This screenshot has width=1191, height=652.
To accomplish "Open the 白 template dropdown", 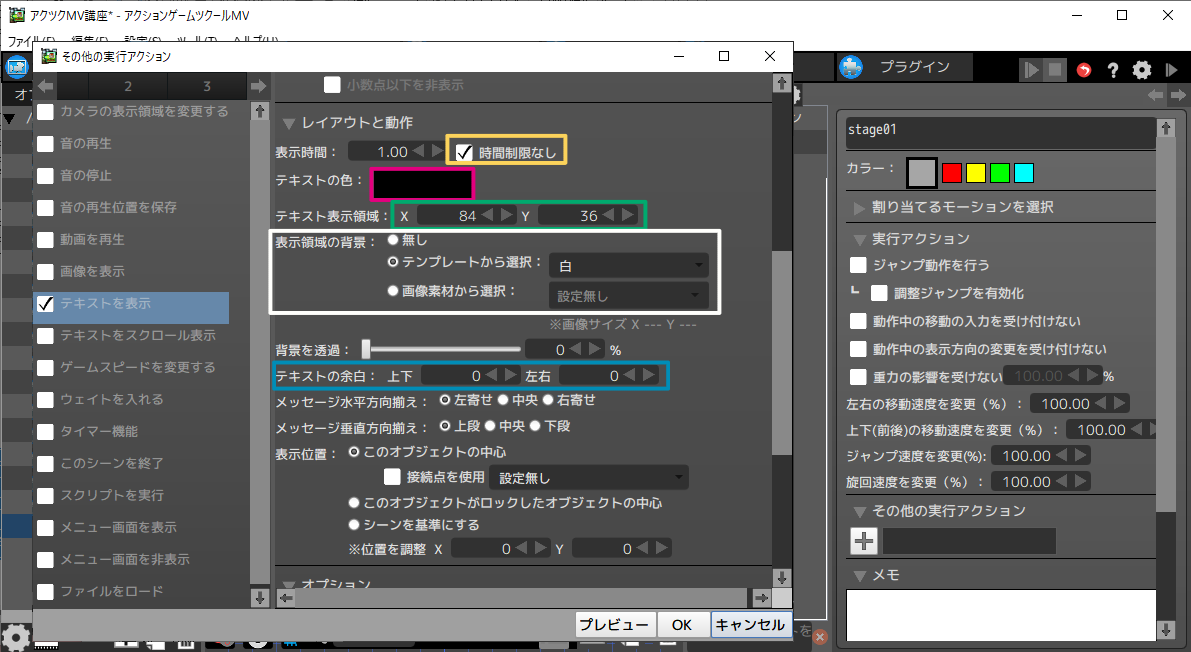I will pyautogui.click(x=628, y=266).
